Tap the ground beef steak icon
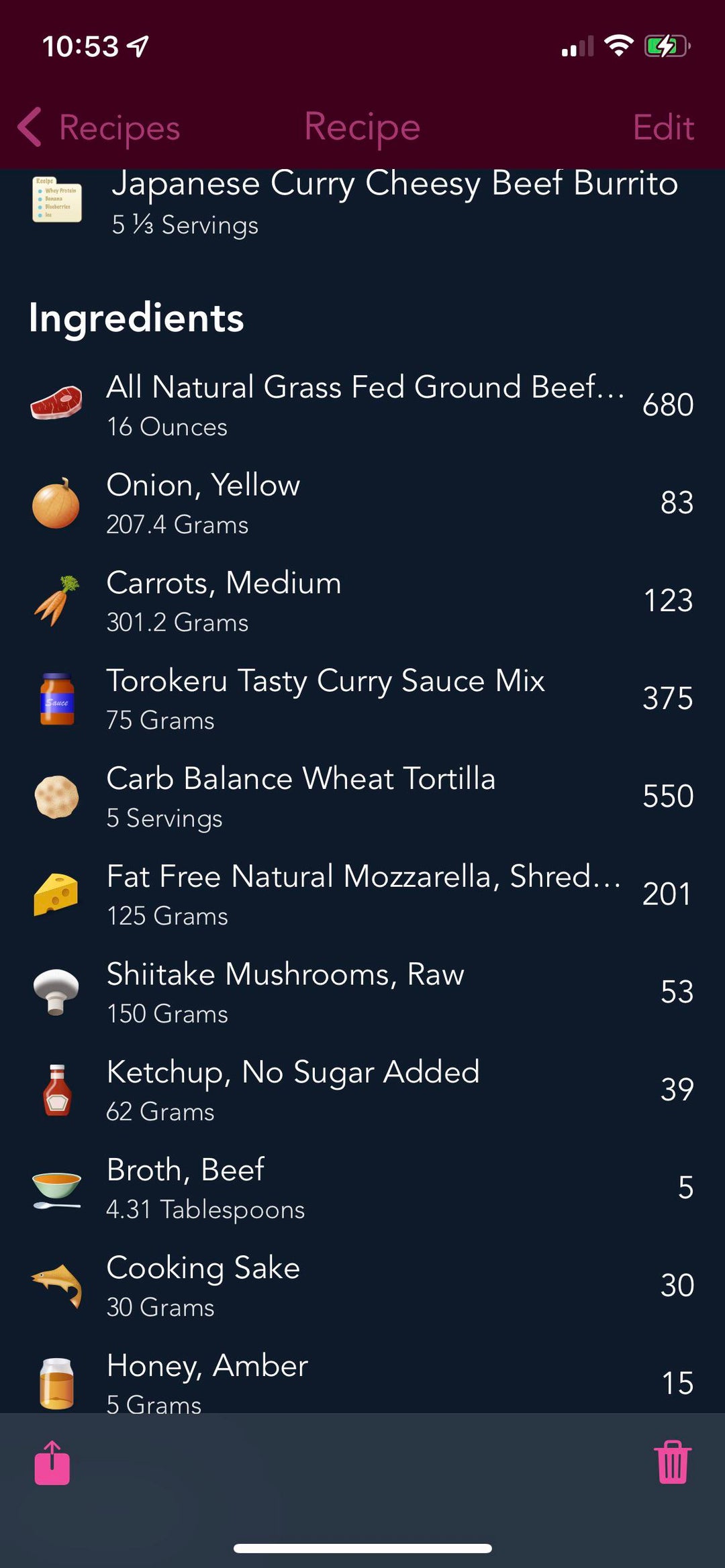This screenshot has height=1568, width=725. [x=56, y=403]
